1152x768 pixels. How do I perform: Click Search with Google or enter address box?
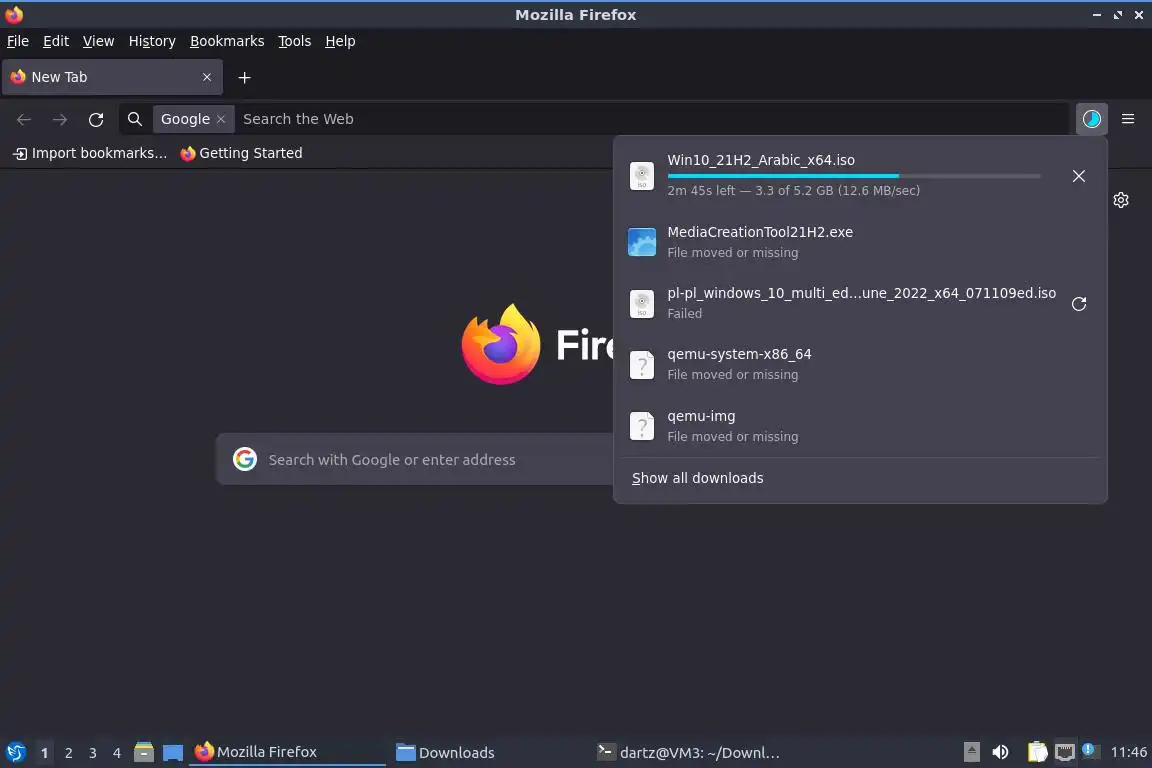(x=415, y=459)
